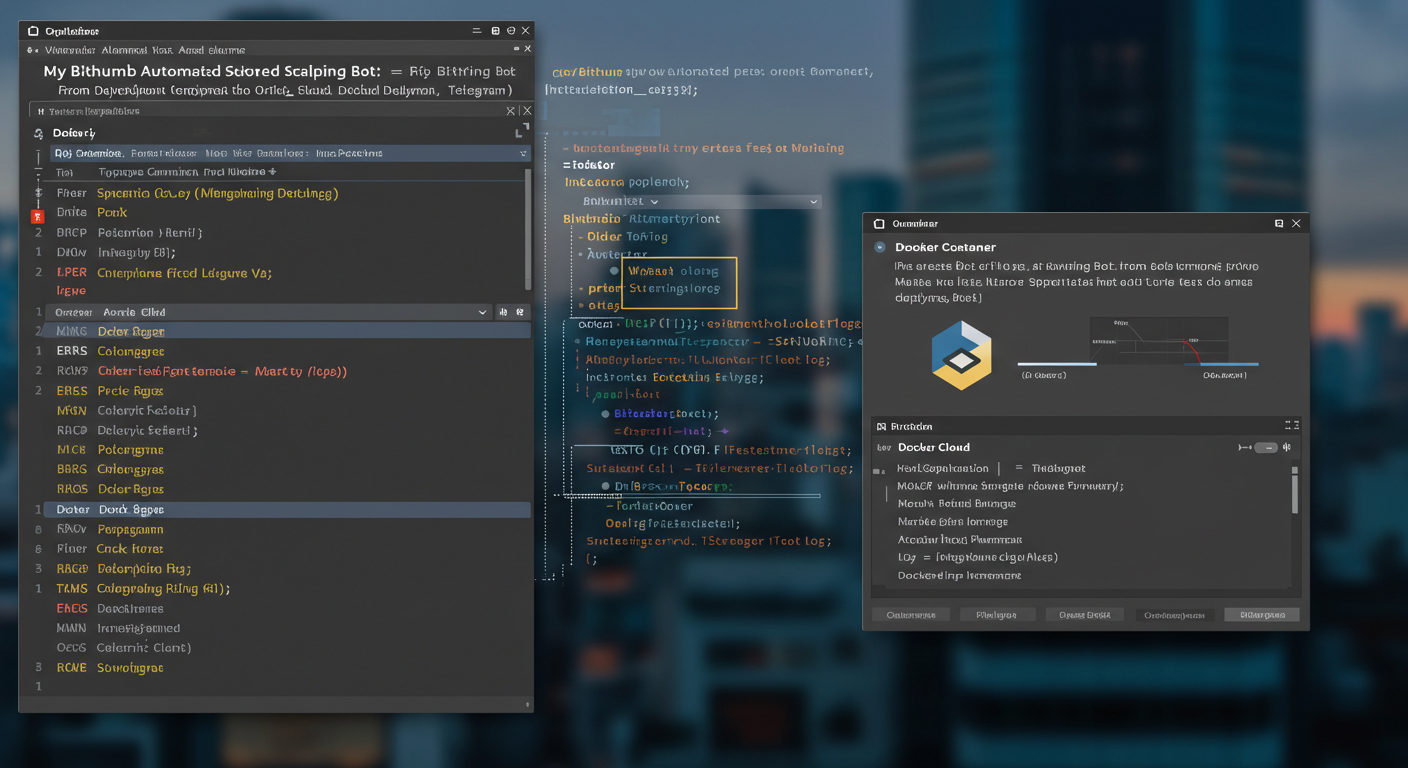Click the first button in the Docker dialog footer
1408x768 pixels.
(x=911, y=615)
